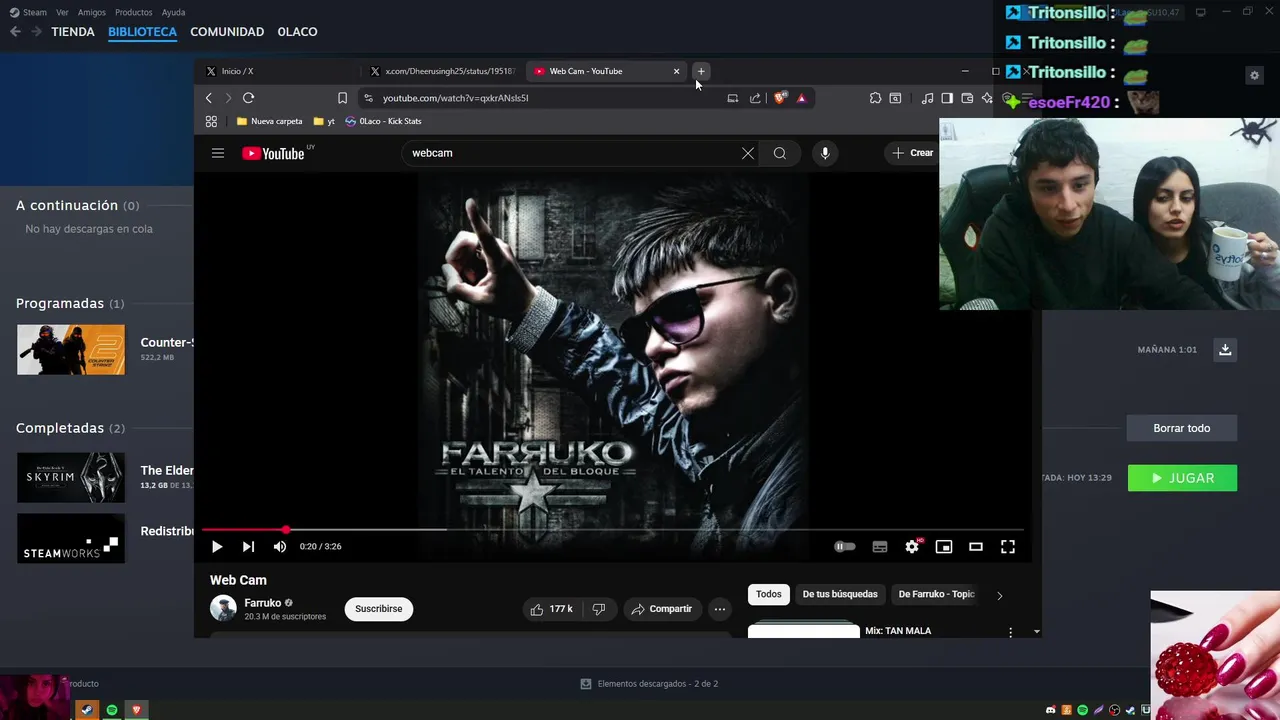Switch to the x.com Dheerusingh25 status tab
This screenshot has height=720, width=1280.
tap(444, 71)
